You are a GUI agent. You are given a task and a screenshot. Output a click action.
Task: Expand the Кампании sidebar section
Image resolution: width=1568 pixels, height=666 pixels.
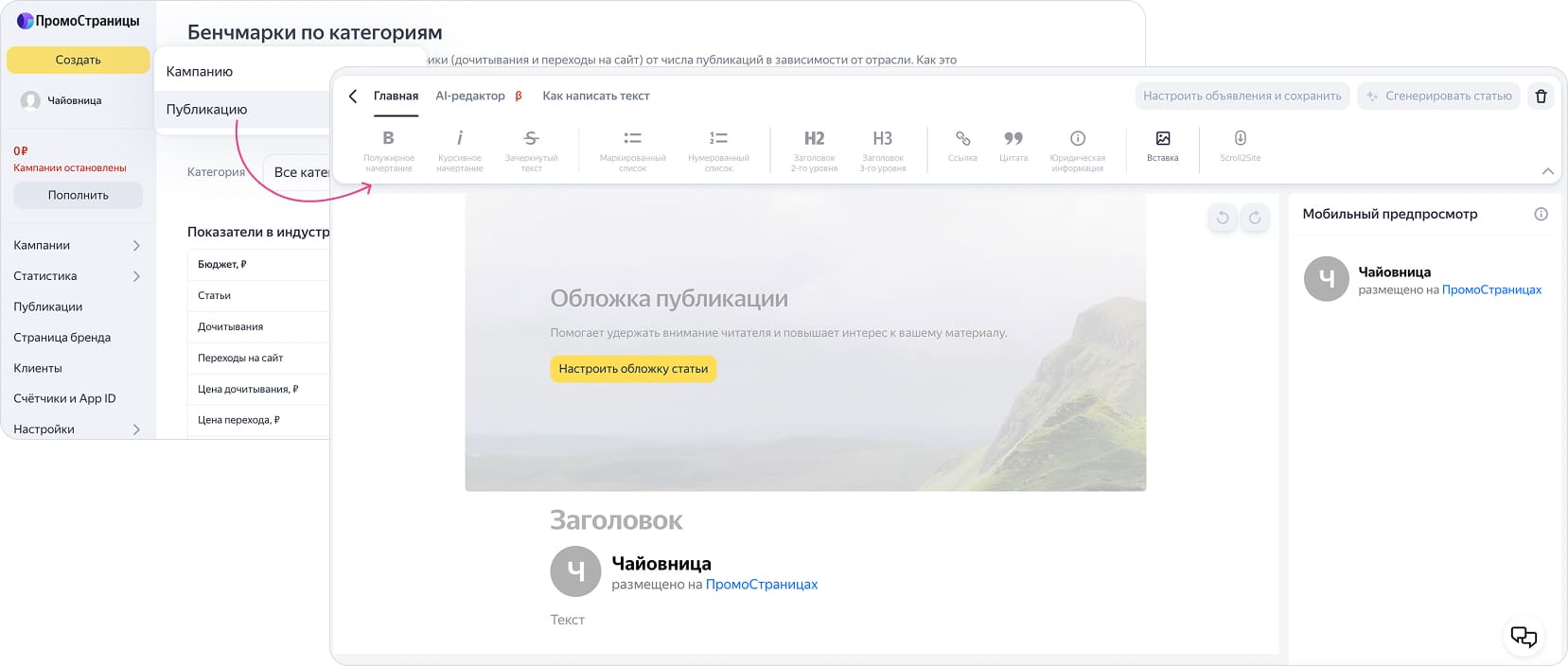pos(136,245)
